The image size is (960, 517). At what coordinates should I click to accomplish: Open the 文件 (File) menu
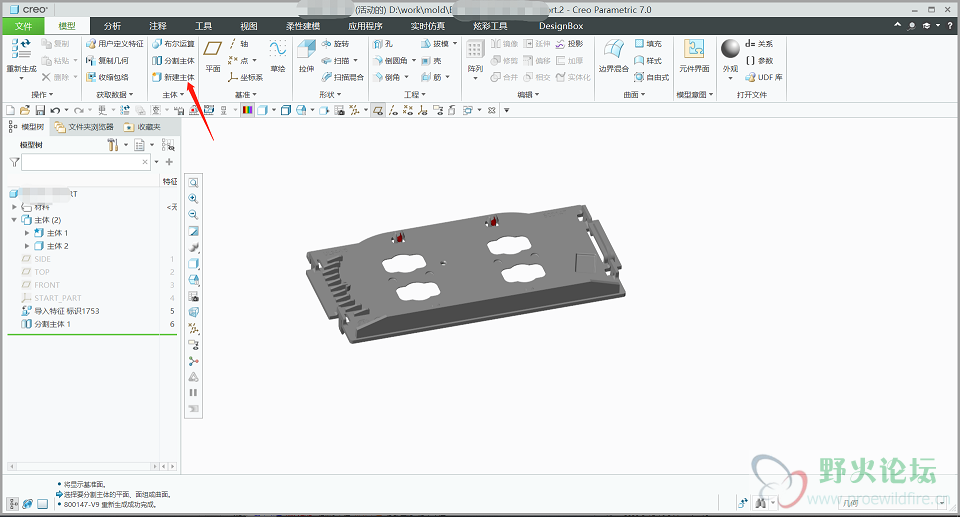point(23,26)
